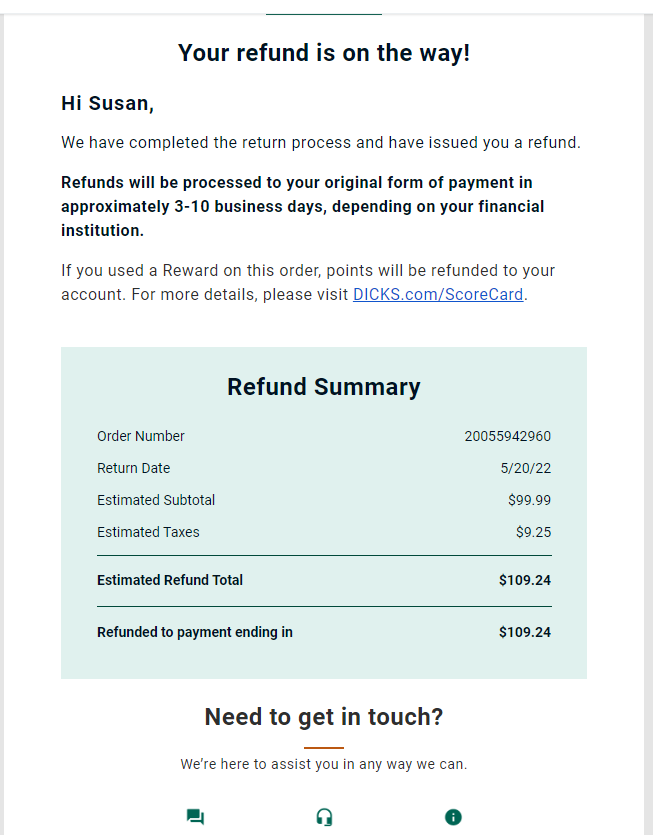This screenshot has height=835, width=653.
Task: Click the Estimated Refund Total label
Action: [170, 580]
